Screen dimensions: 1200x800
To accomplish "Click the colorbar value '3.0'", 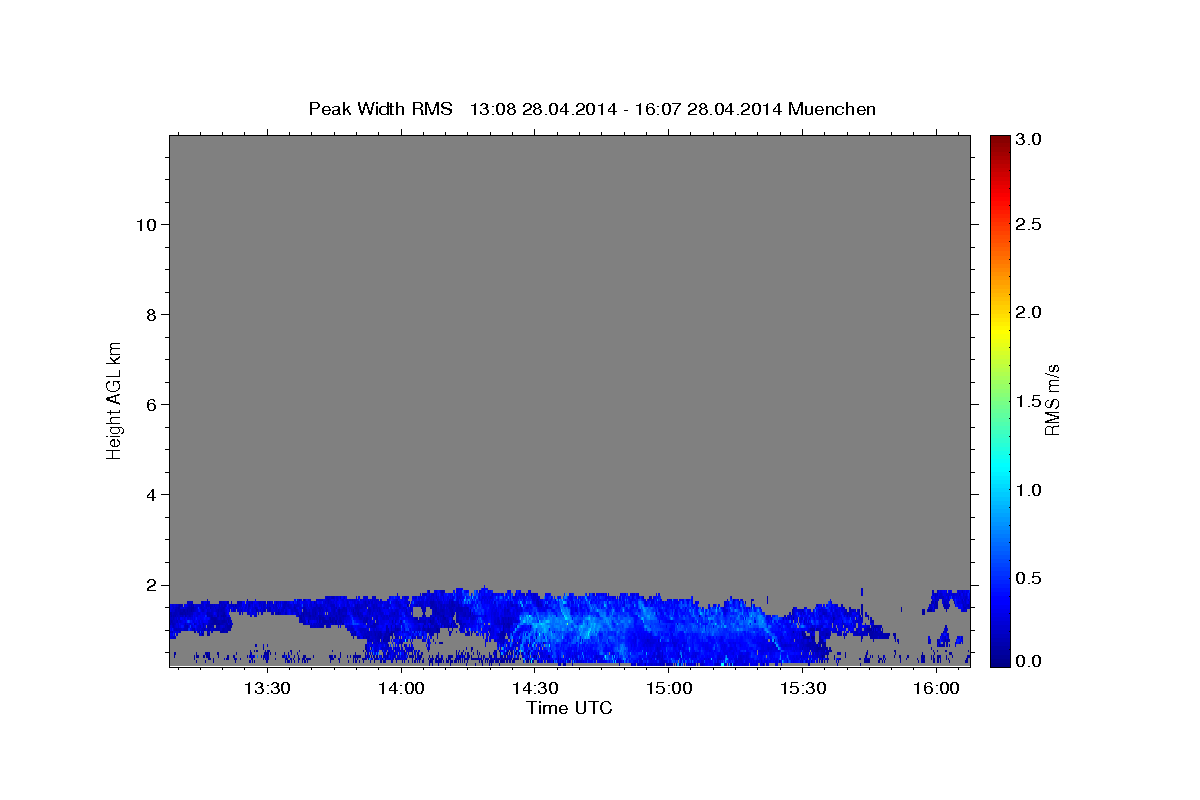I will [x=1029, y=140].
